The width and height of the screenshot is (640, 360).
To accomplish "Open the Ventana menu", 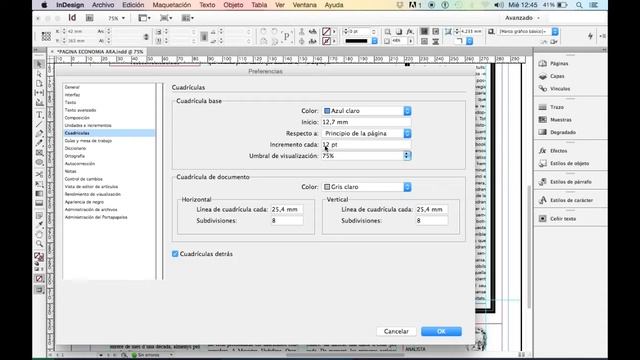I will click(x=304, y=5).
